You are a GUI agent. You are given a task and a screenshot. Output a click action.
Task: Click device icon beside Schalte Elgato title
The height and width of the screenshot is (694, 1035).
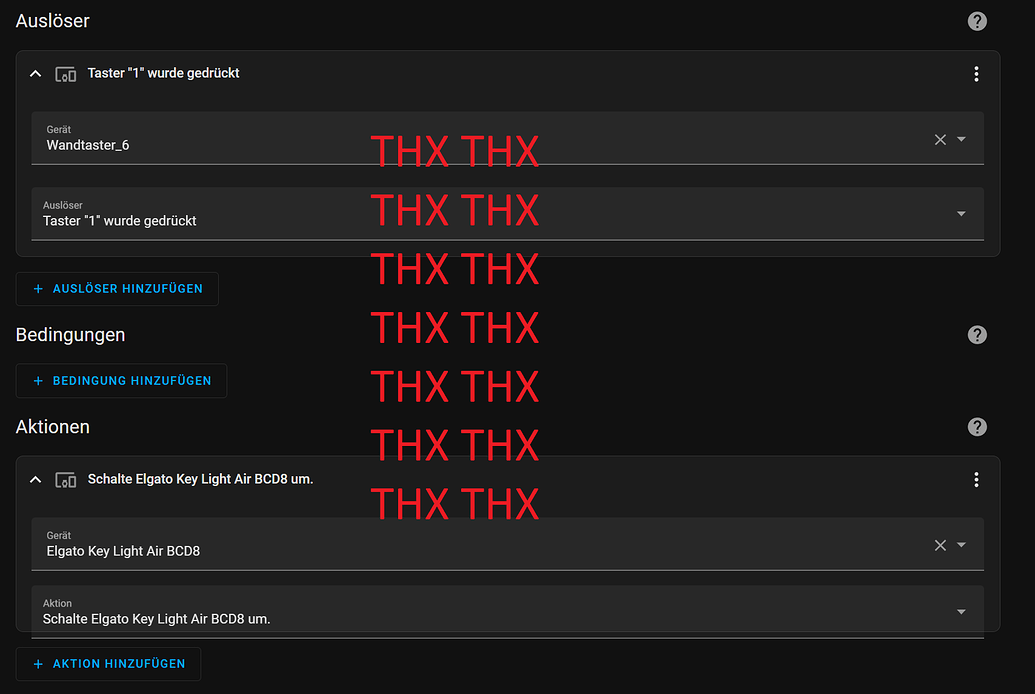pos(65,479)
